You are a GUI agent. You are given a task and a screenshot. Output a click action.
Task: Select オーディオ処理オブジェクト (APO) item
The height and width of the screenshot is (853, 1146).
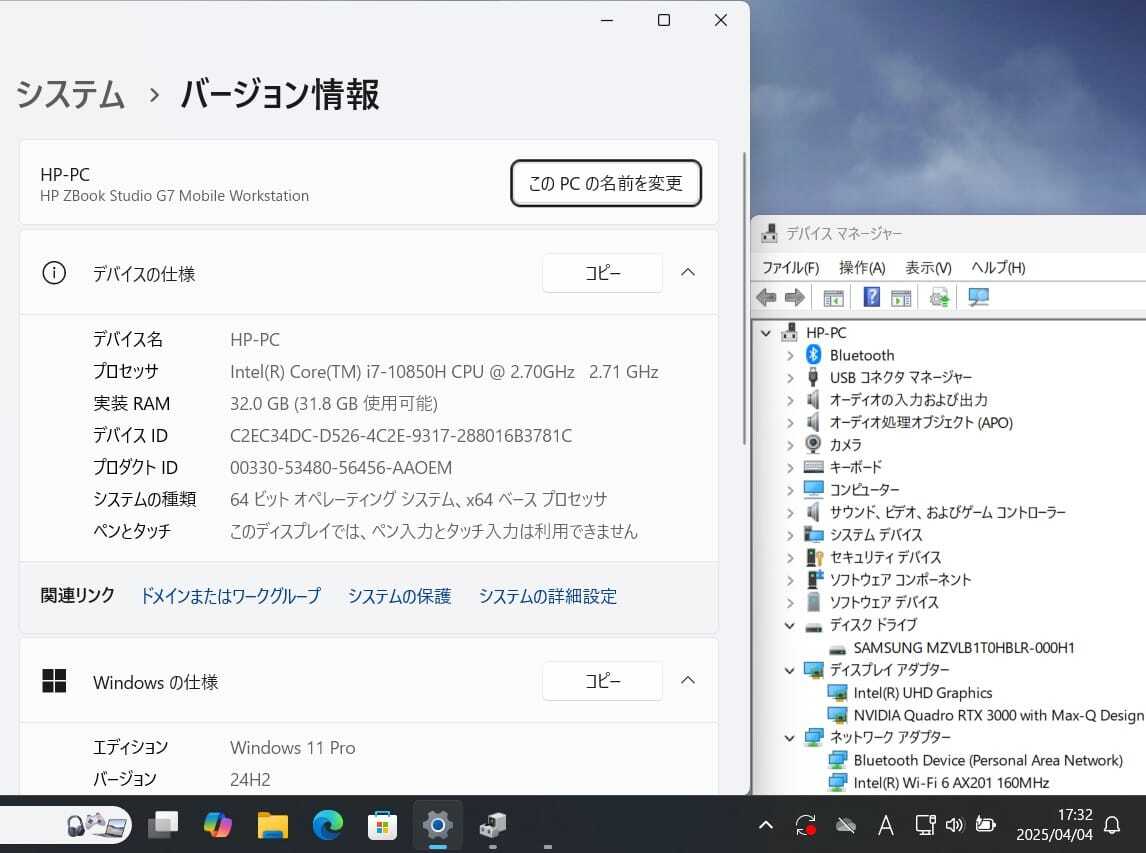point(921,422)
